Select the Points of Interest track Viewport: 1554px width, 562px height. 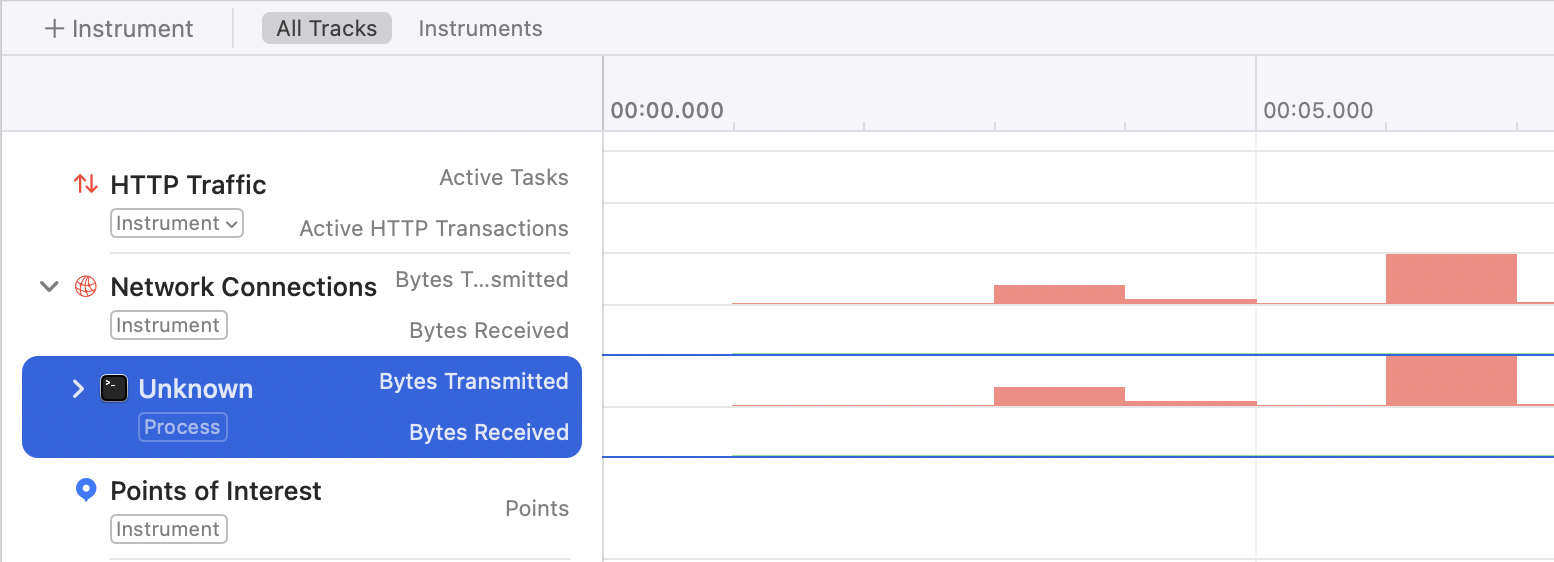click(x=216, y=491)
